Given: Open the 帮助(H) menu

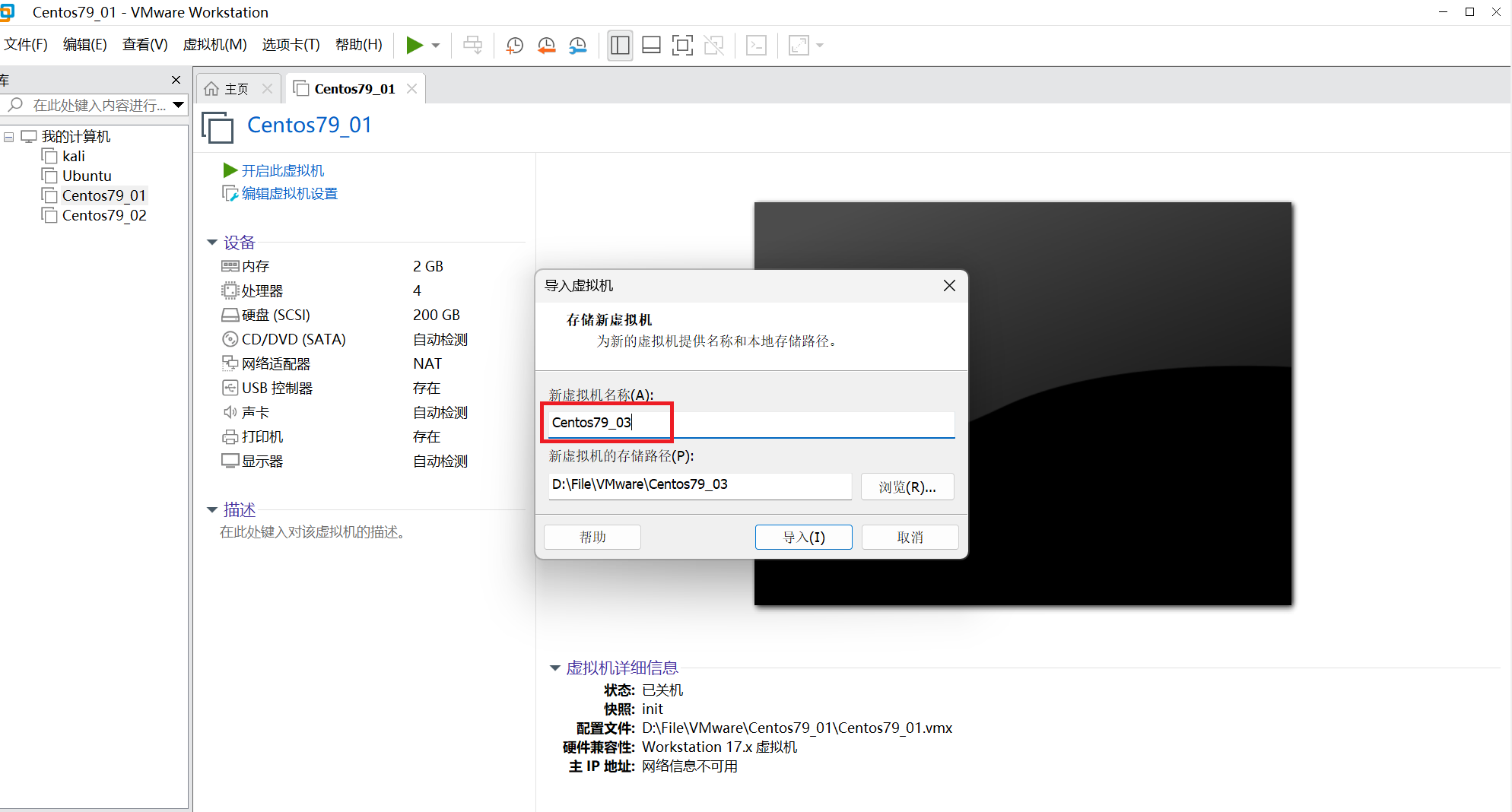Looking at the screenshot, I should pyautogui.click(x=358, y=45).
